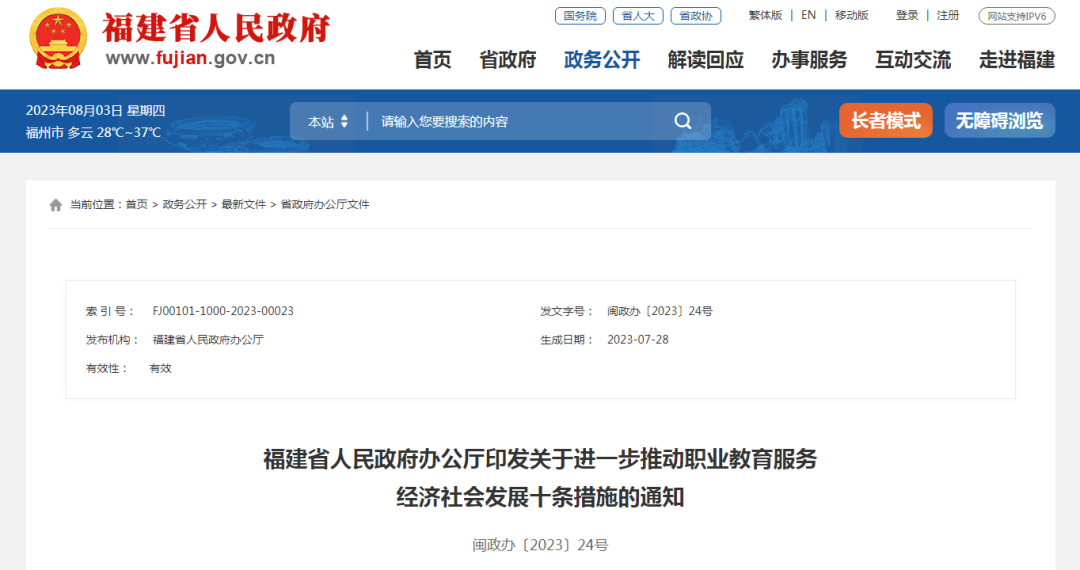Click the home icon in breadcrumb
This screenshot has height=570, width=1080.
tap(56, 204)
